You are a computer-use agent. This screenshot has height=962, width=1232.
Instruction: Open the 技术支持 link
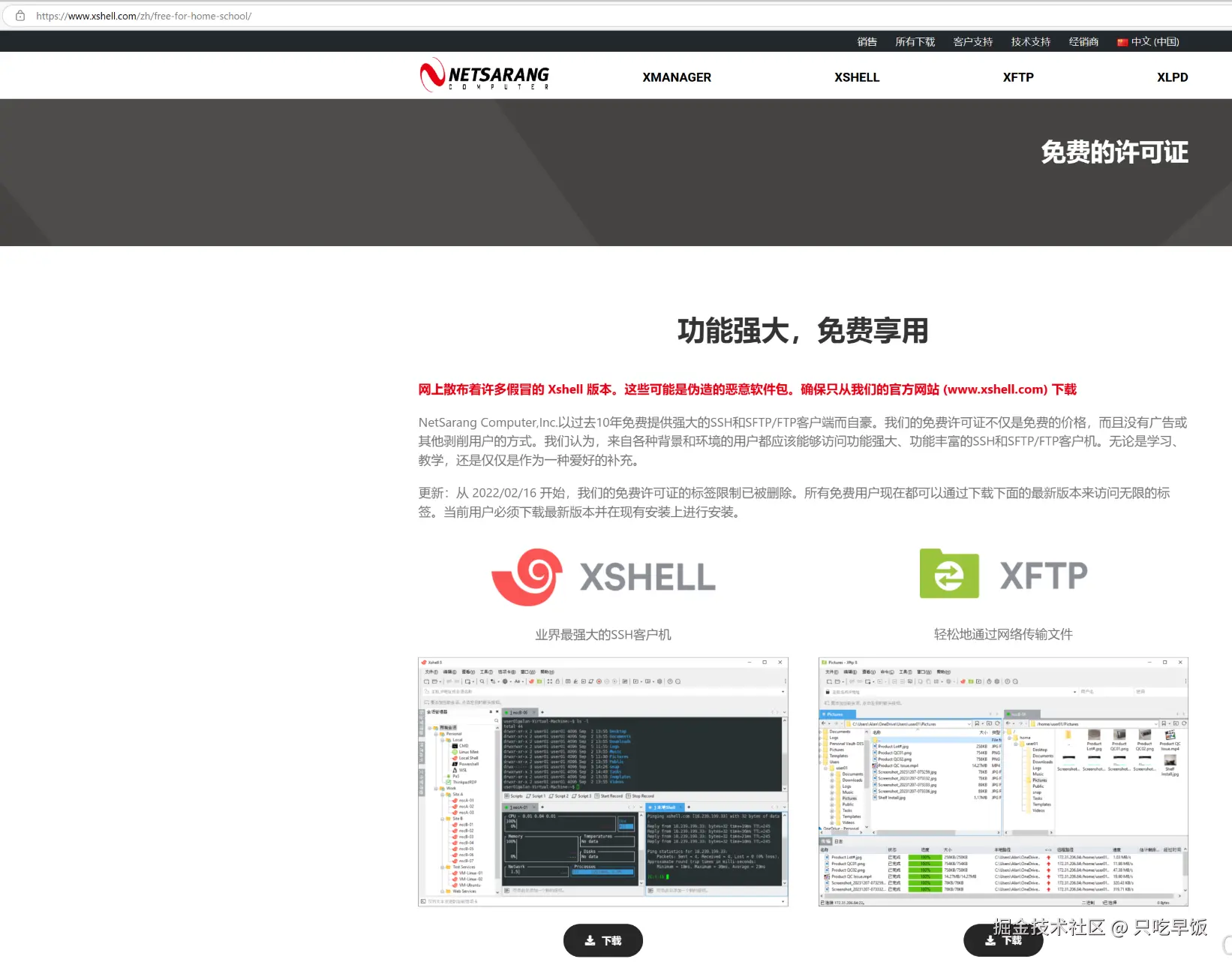tap(1031, 42)
